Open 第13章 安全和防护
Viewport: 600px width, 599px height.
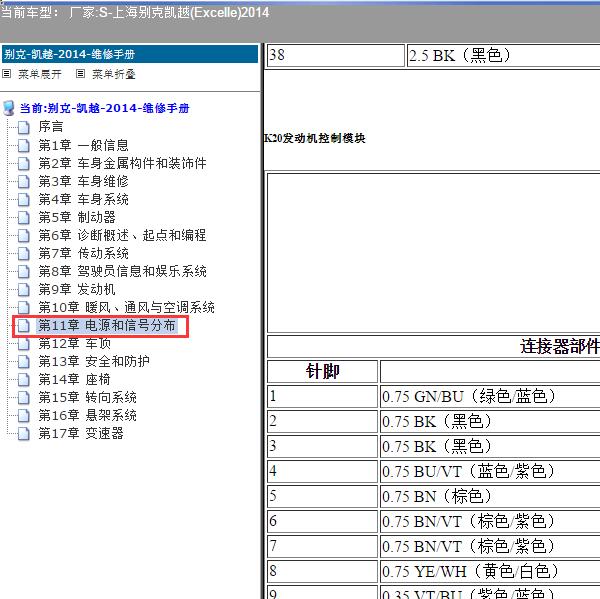[x=94, y=362]
